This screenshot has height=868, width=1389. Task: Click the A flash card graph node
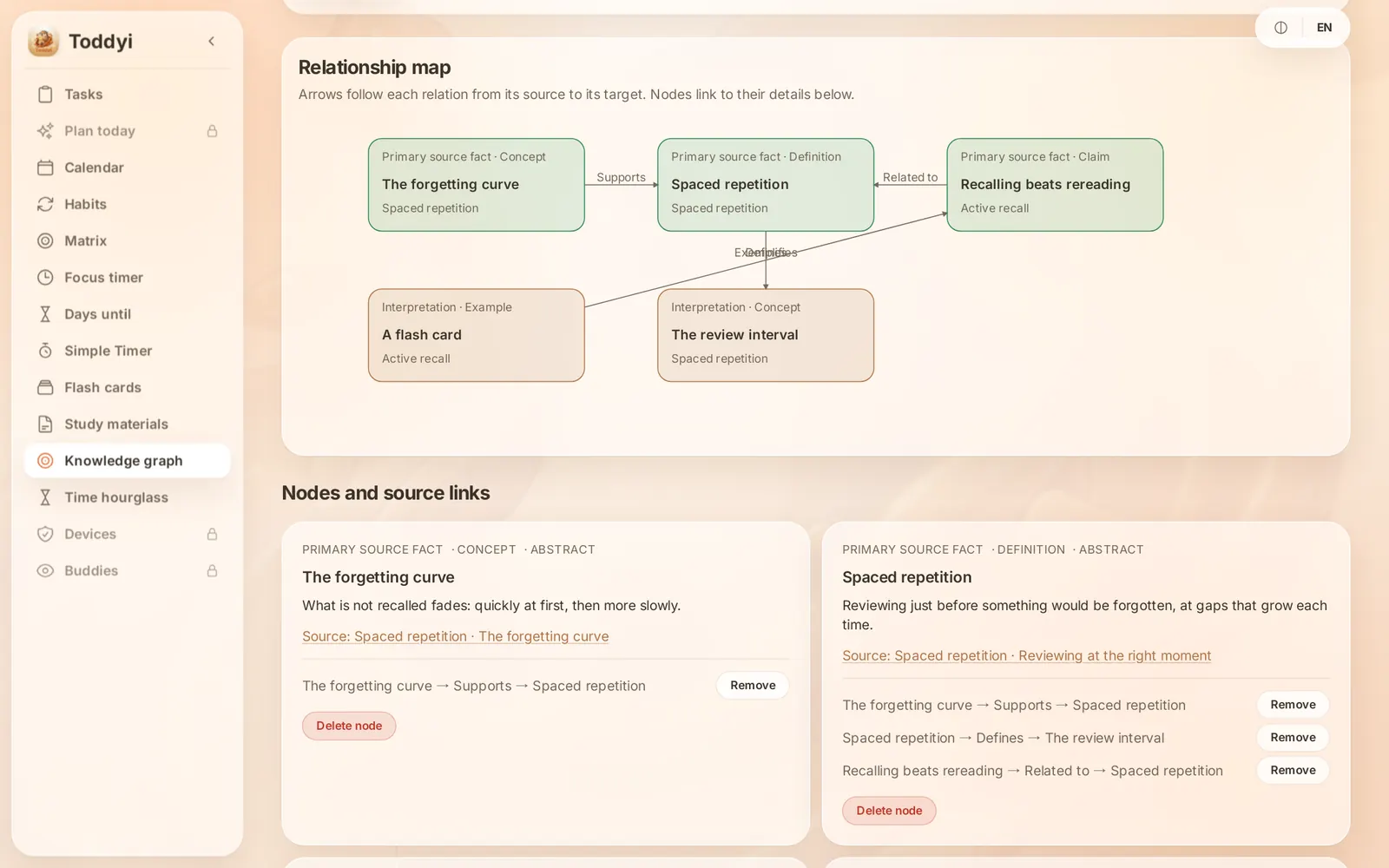click(x=477, y=335)
